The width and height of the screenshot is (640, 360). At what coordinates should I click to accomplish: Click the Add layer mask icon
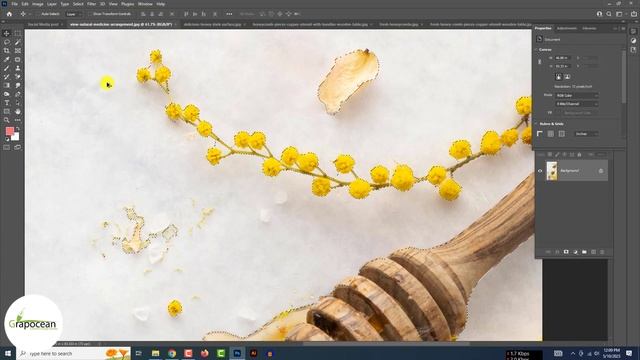point(566,252)
